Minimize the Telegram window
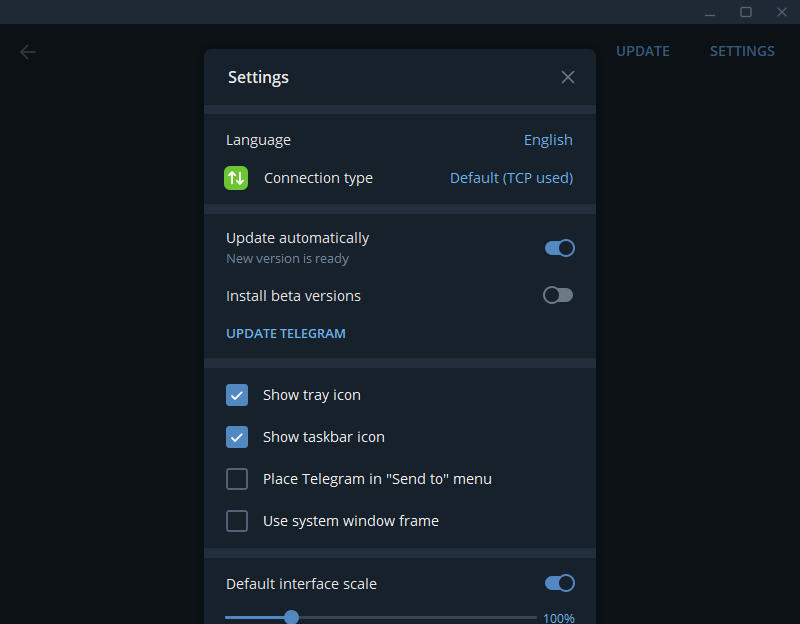This screenshot has width=800, height=624. pyautogui.click(x=710, y=12)
